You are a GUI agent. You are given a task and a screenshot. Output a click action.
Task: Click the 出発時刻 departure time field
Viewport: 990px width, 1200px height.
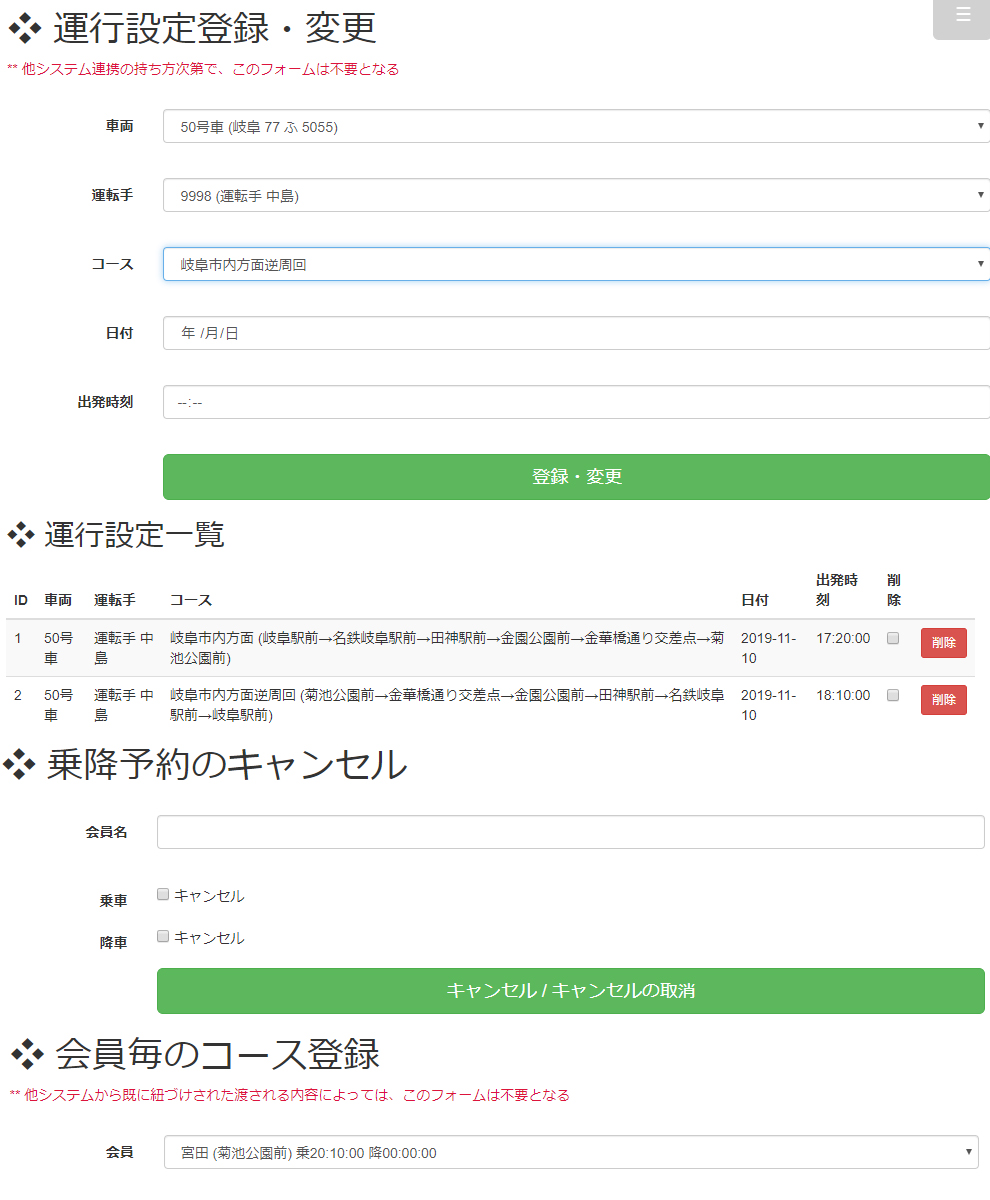(x=576, y=403)
